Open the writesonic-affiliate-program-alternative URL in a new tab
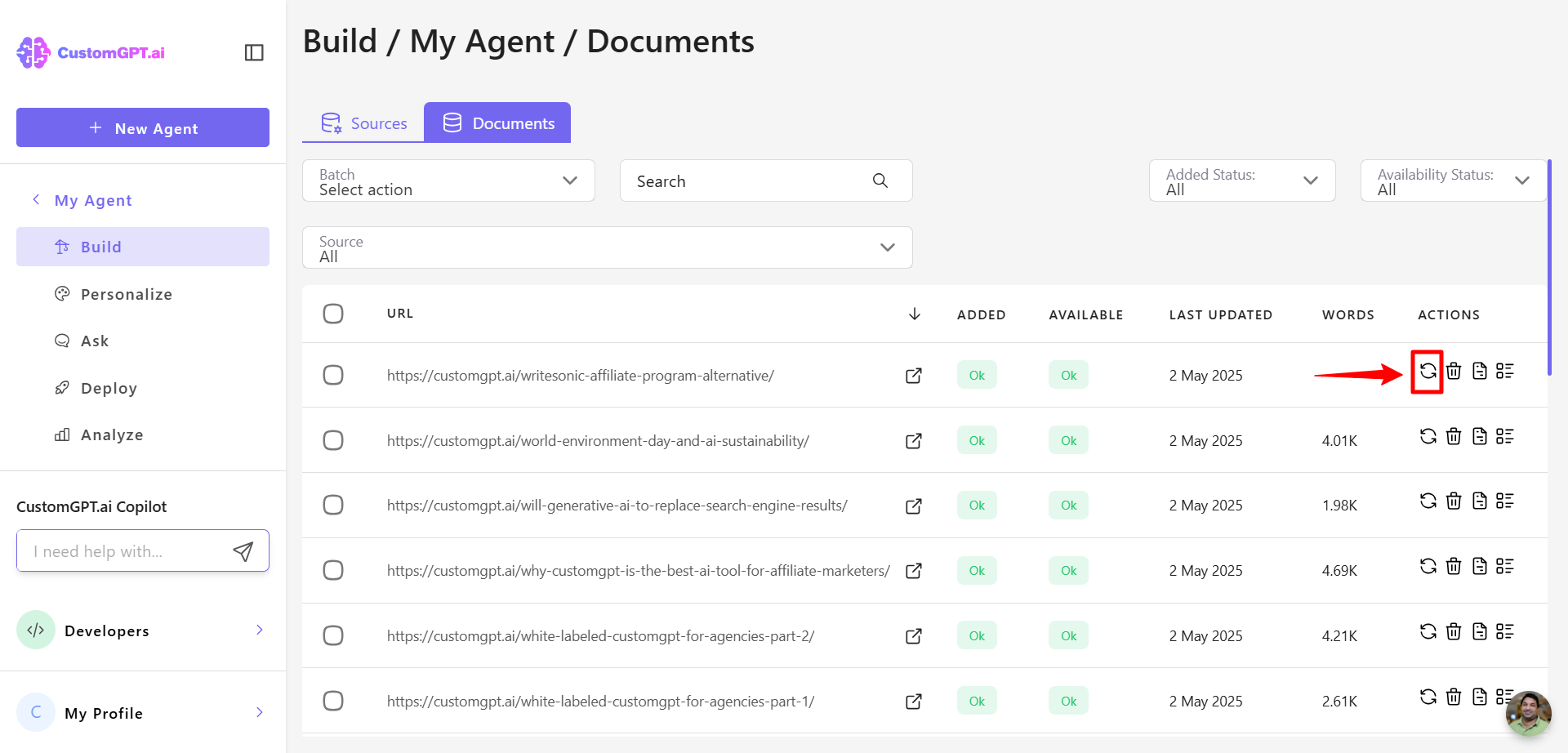Image resolution: width=1568 pixels, height=753 pixels. (x=914, y=376)
